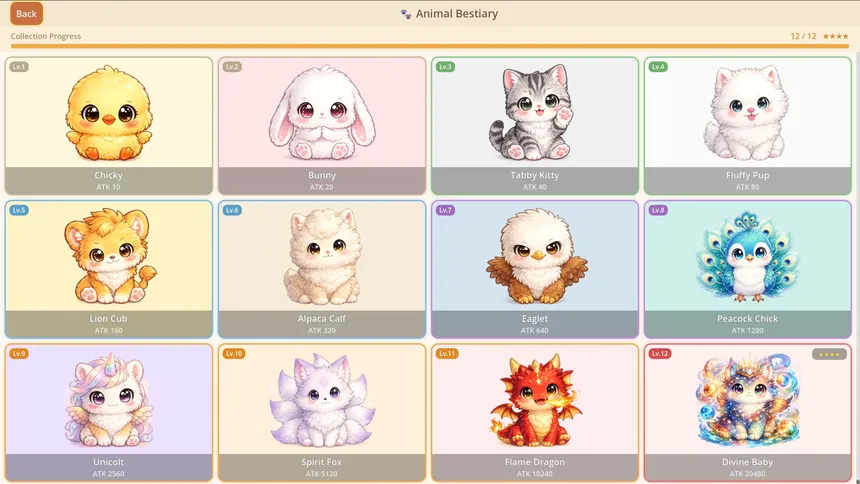This screenshot has height=484, width=860.
Task: Click the Lv.12 badge on Divine Baby
Action: [660, 353]
